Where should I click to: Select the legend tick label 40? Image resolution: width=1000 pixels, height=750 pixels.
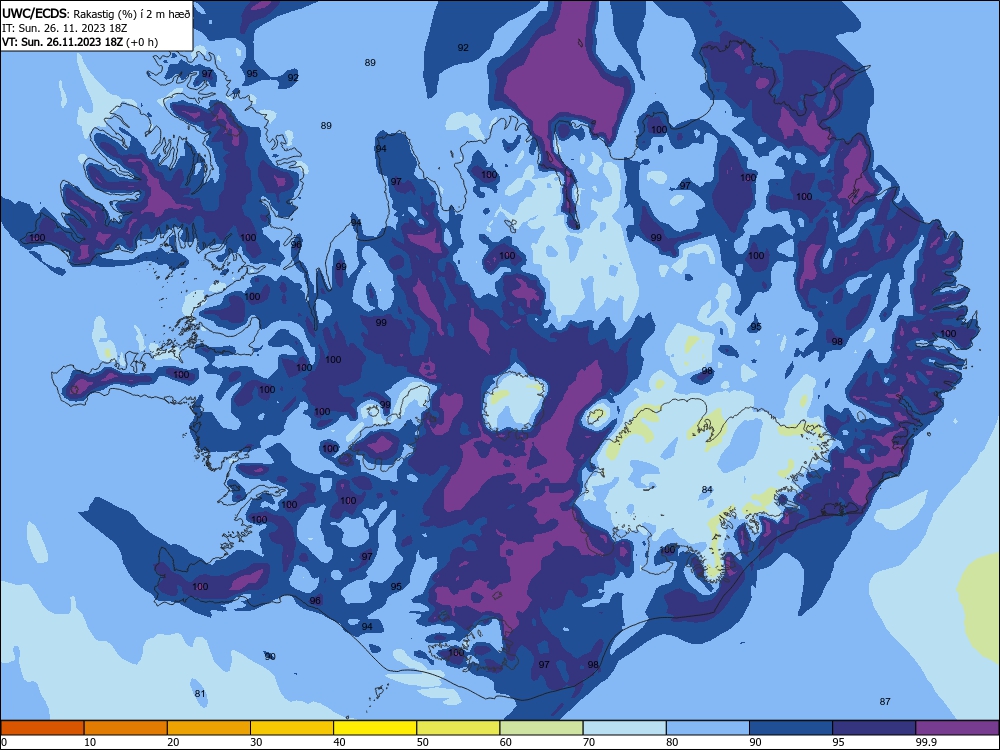click(x=339, y=742)
